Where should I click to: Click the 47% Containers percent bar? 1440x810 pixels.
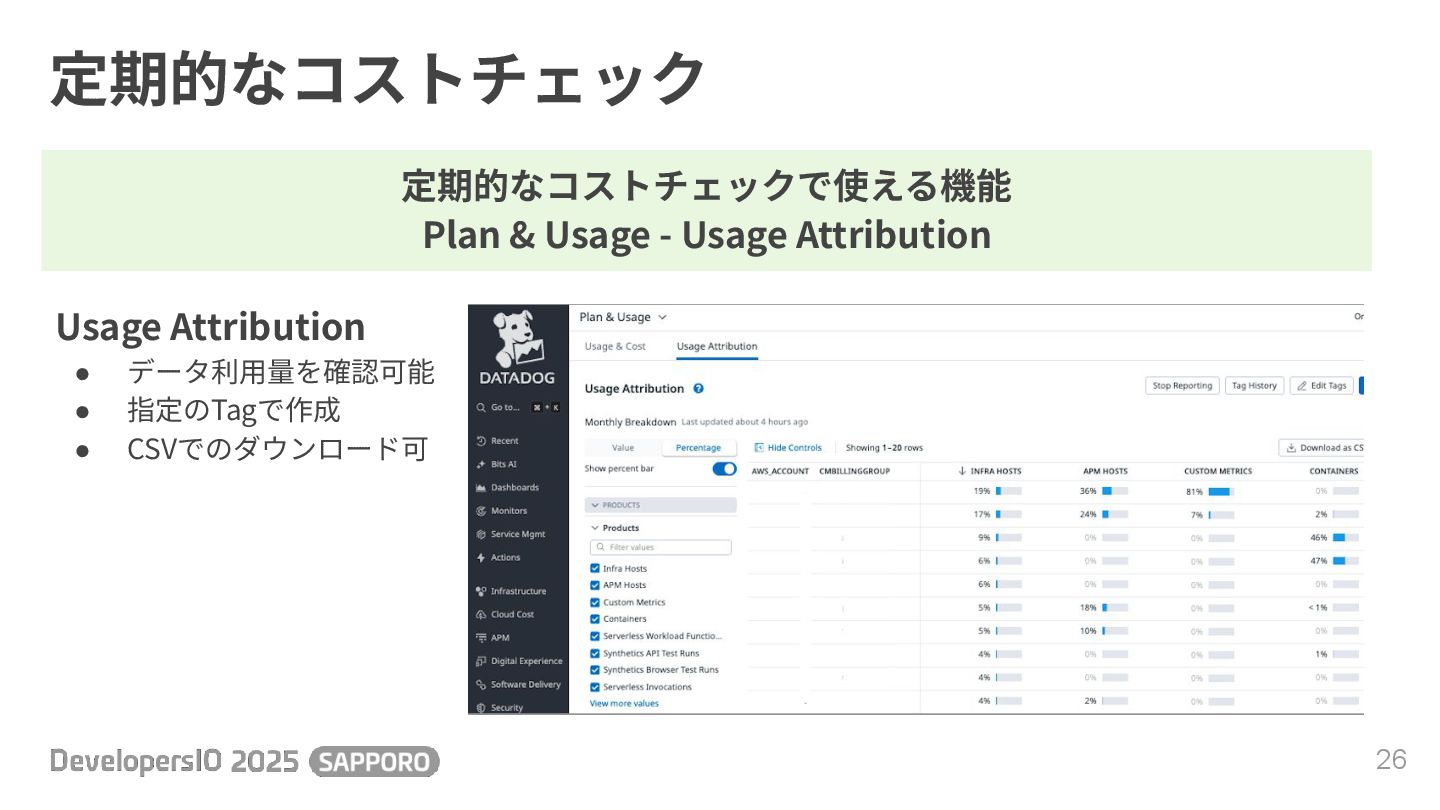coord(1346,561)
